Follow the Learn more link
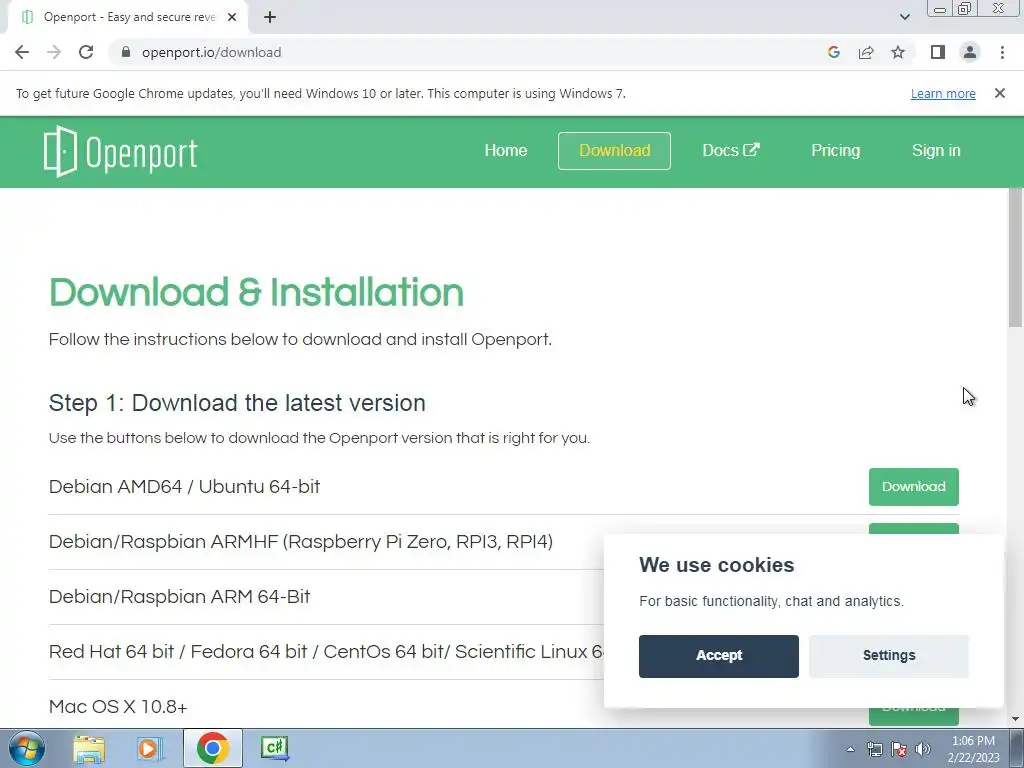This screenshot has width=1024, height=768. 943,93
